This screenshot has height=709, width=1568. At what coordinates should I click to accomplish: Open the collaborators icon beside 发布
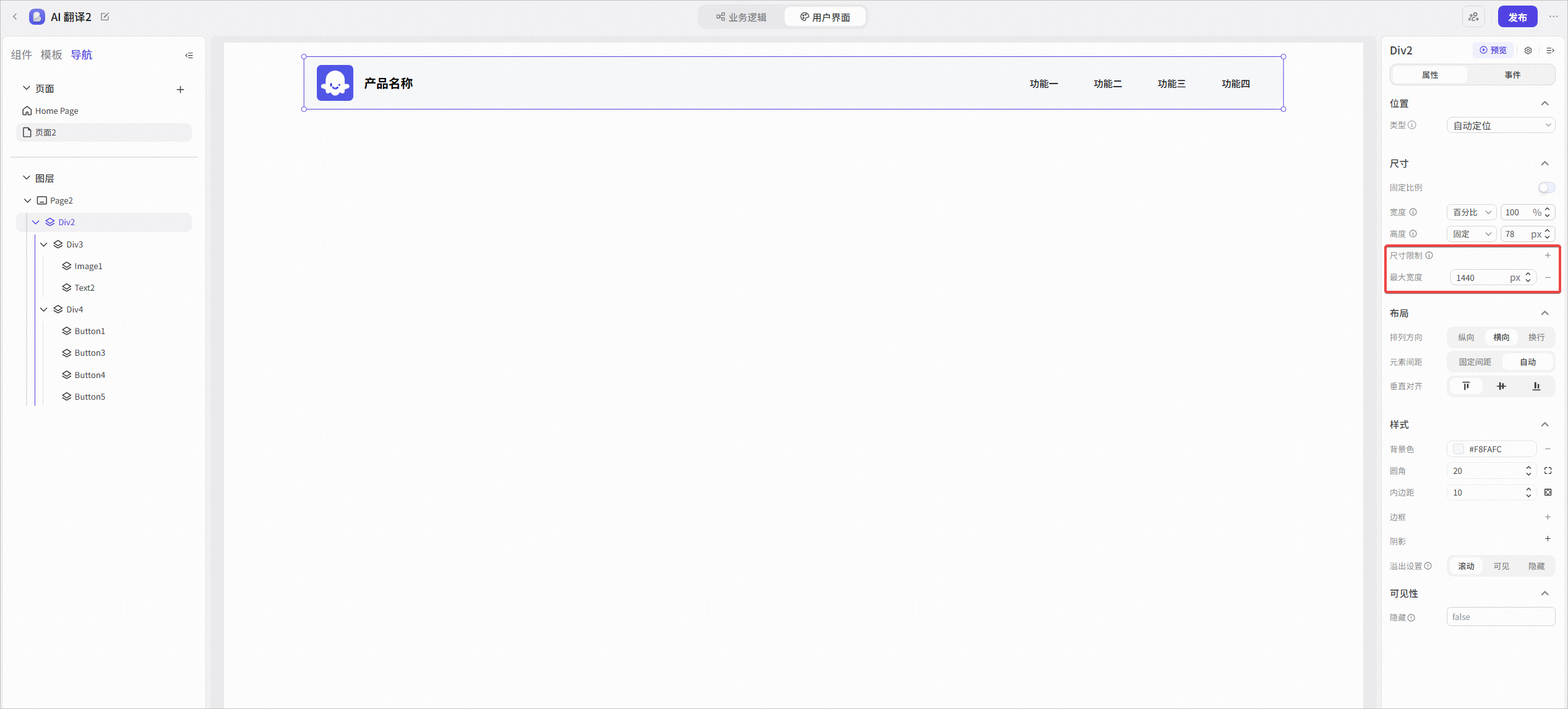pos(1474,17)
